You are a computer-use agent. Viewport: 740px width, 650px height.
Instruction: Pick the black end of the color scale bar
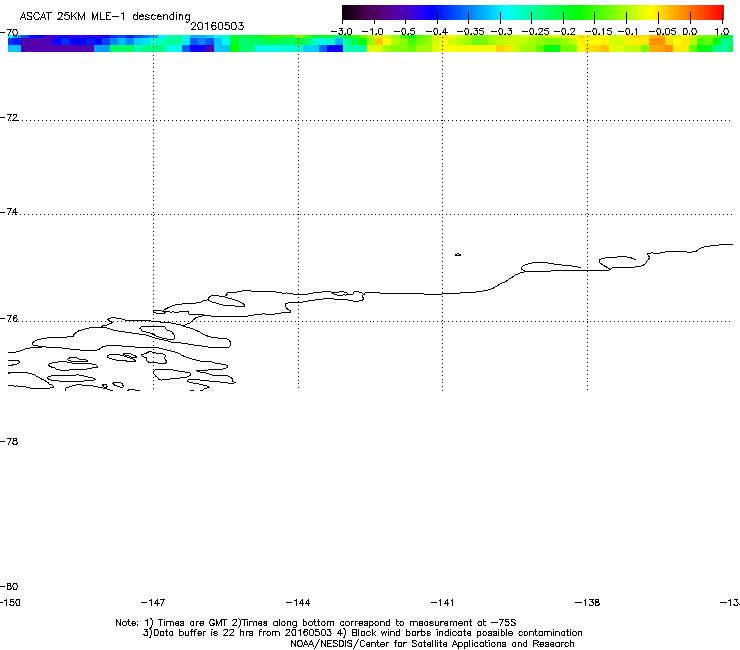pos(347,12)
